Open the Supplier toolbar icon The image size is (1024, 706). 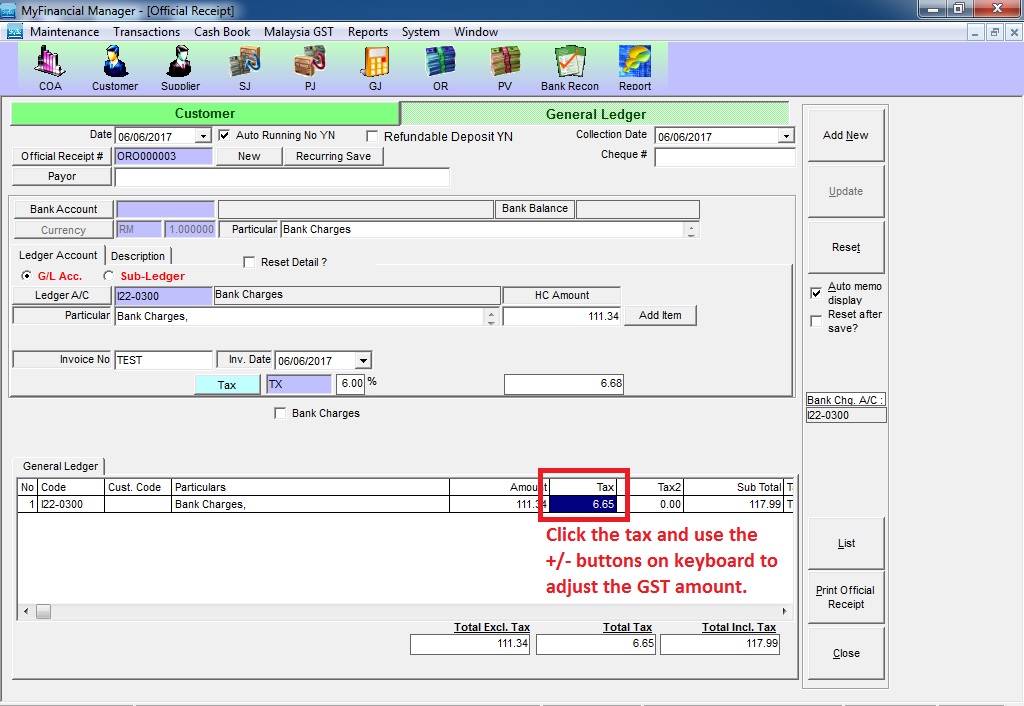click(x=180, y=67)
